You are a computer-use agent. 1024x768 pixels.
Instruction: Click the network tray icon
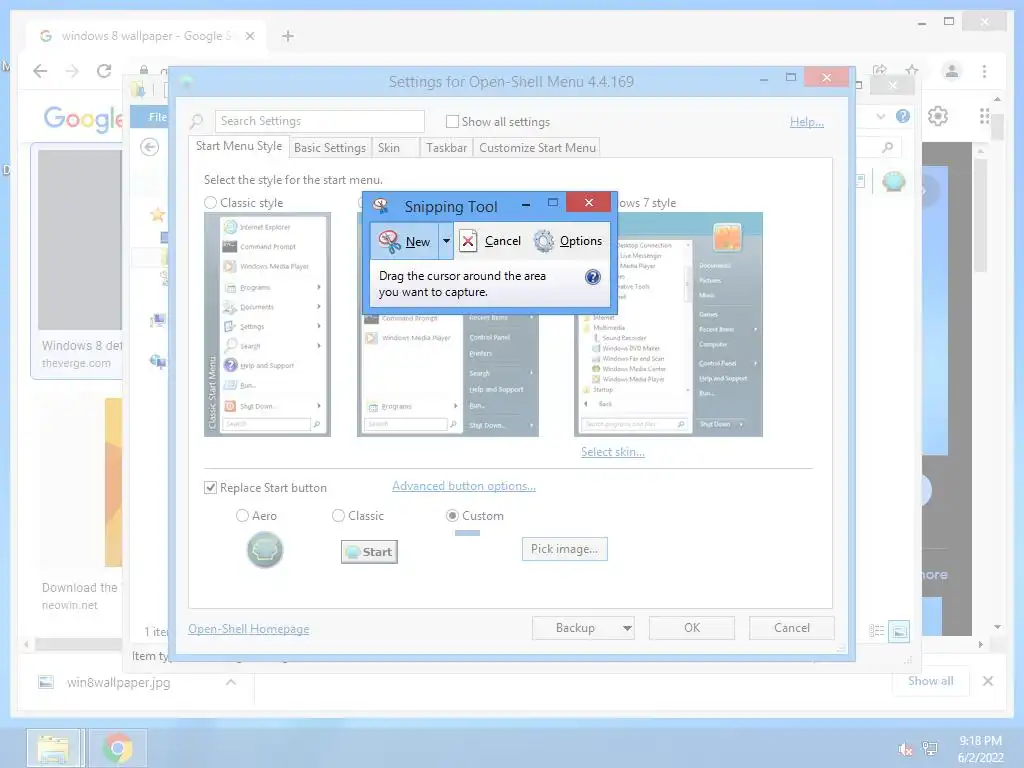click(x=930, y=748)
